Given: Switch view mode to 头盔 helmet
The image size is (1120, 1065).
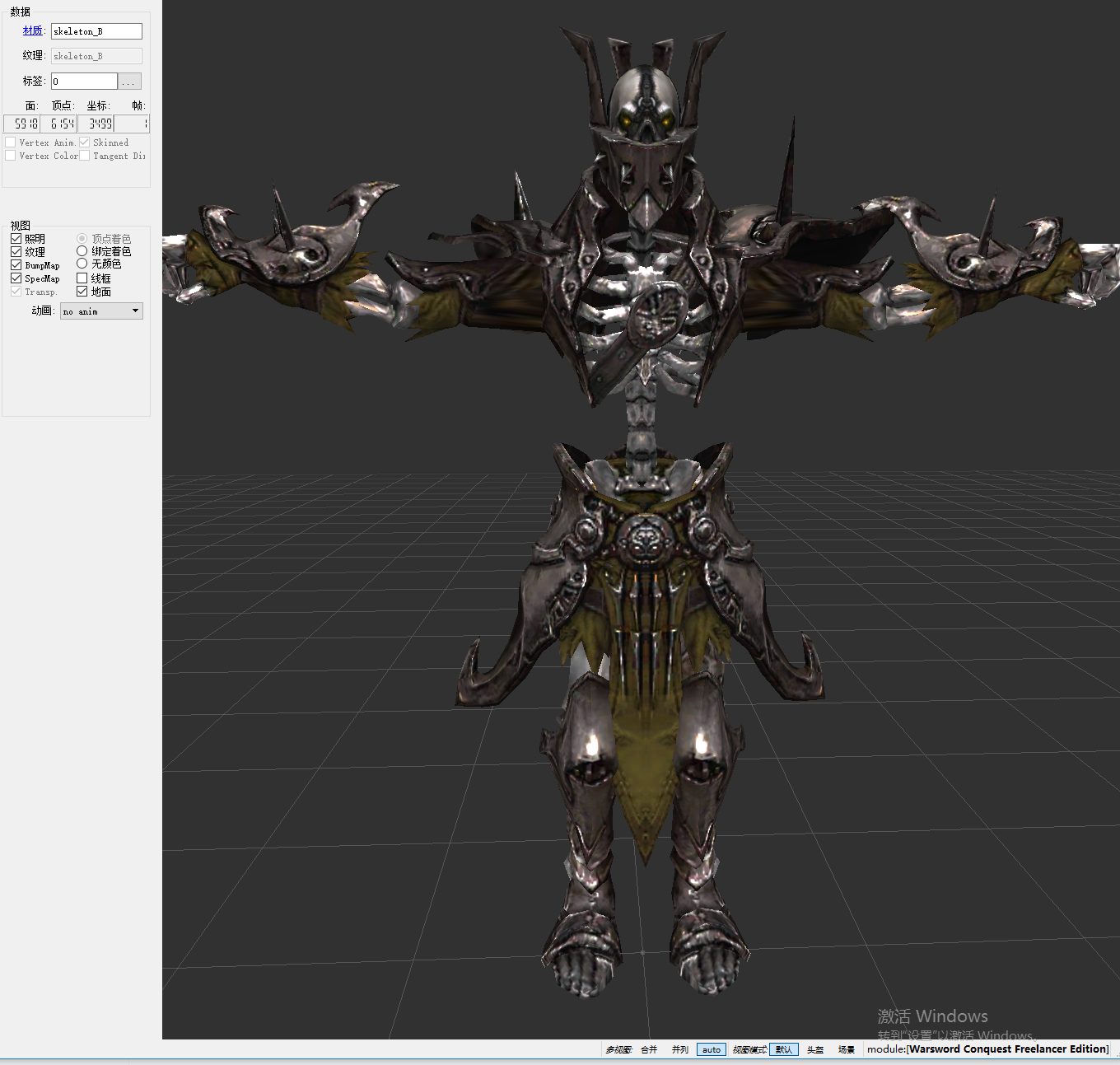Looking at the screenshot, I should [x=815, y=1049].
